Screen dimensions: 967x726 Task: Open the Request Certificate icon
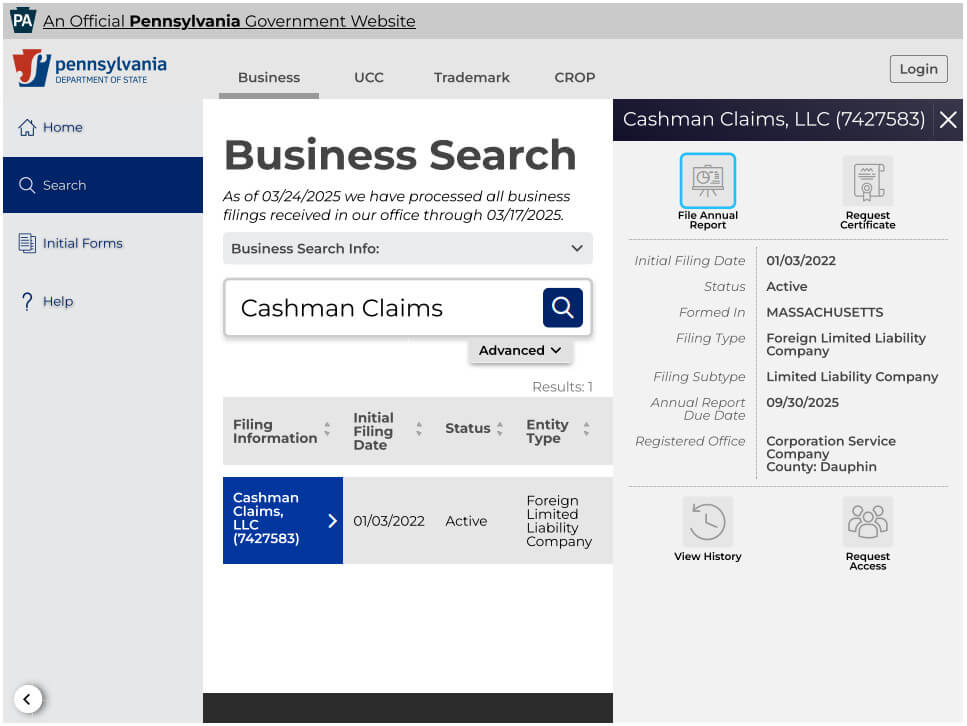point(867,181)
